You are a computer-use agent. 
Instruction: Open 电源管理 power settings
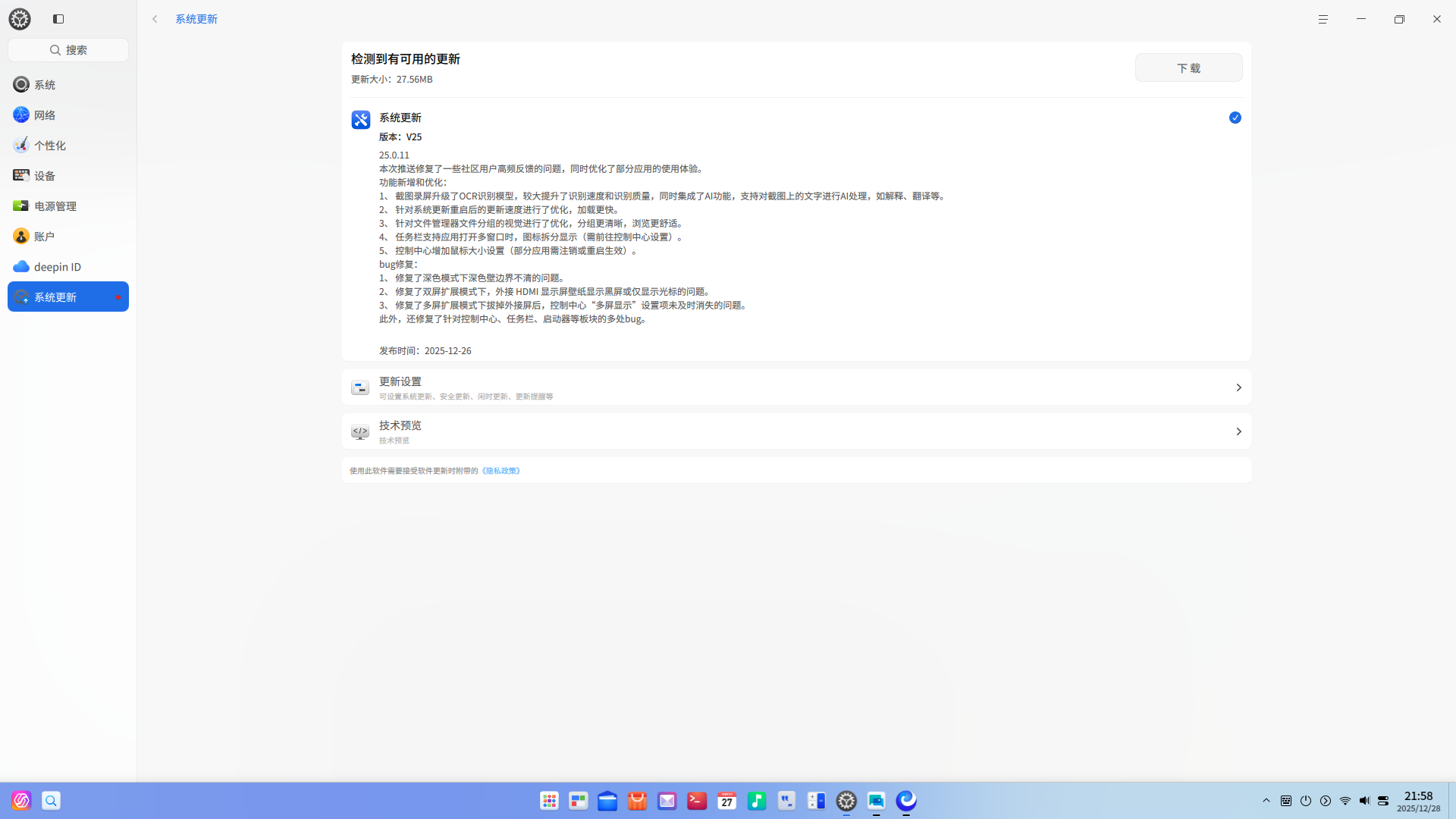55,206
